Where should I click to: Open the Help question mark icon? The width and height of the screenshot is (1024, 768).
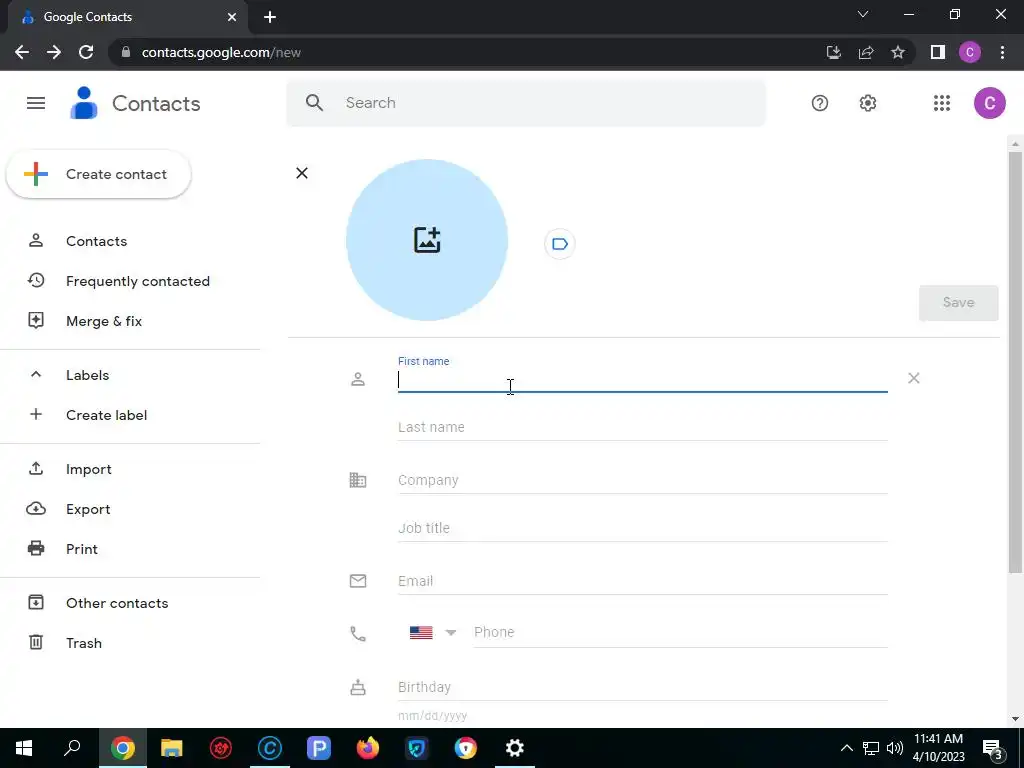[x=820, y=103]
